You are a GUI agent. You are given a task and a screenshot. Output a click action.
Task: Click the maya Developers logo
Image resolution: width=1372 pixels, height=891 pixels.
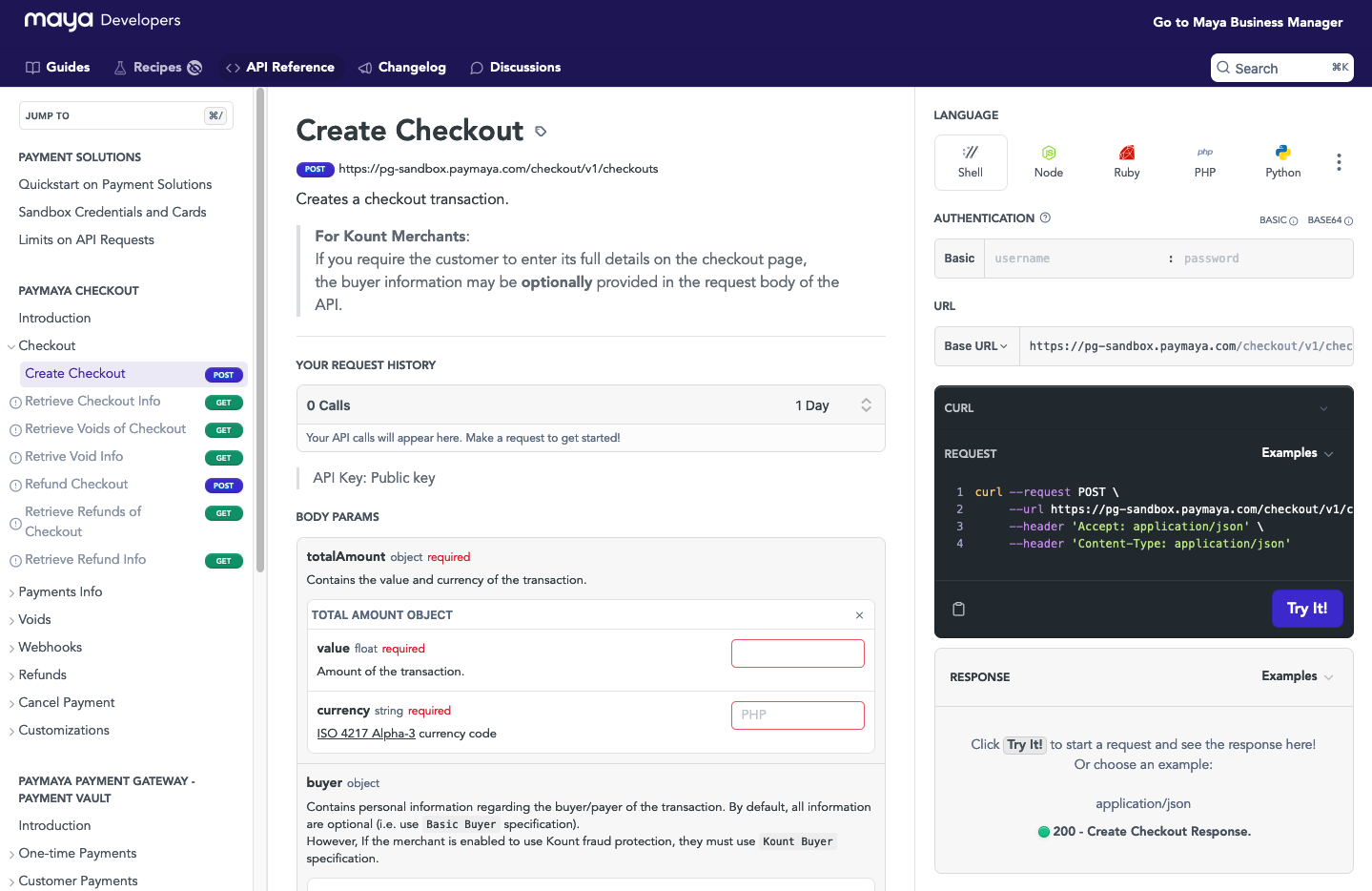102,20
